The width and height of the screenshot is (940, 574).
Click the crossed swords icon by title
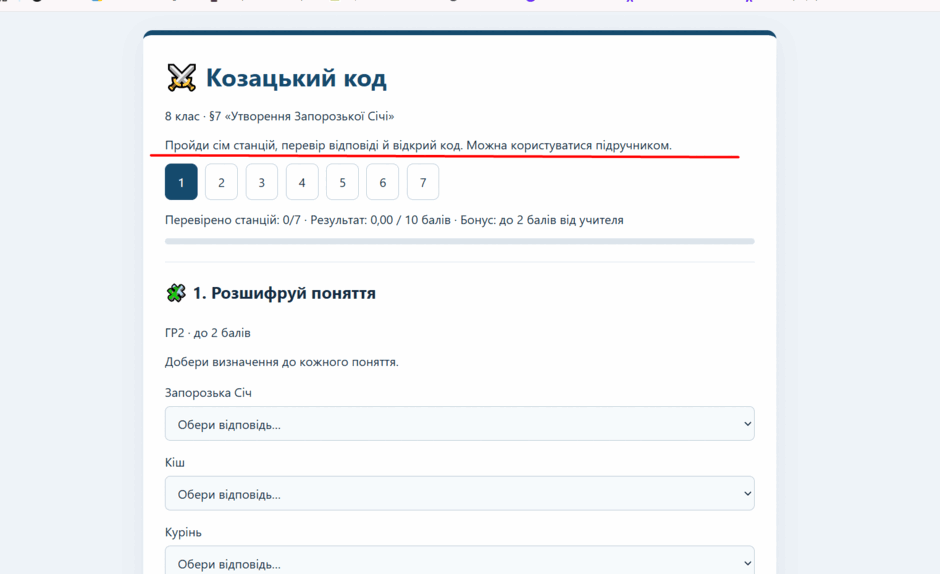point(181,78)
